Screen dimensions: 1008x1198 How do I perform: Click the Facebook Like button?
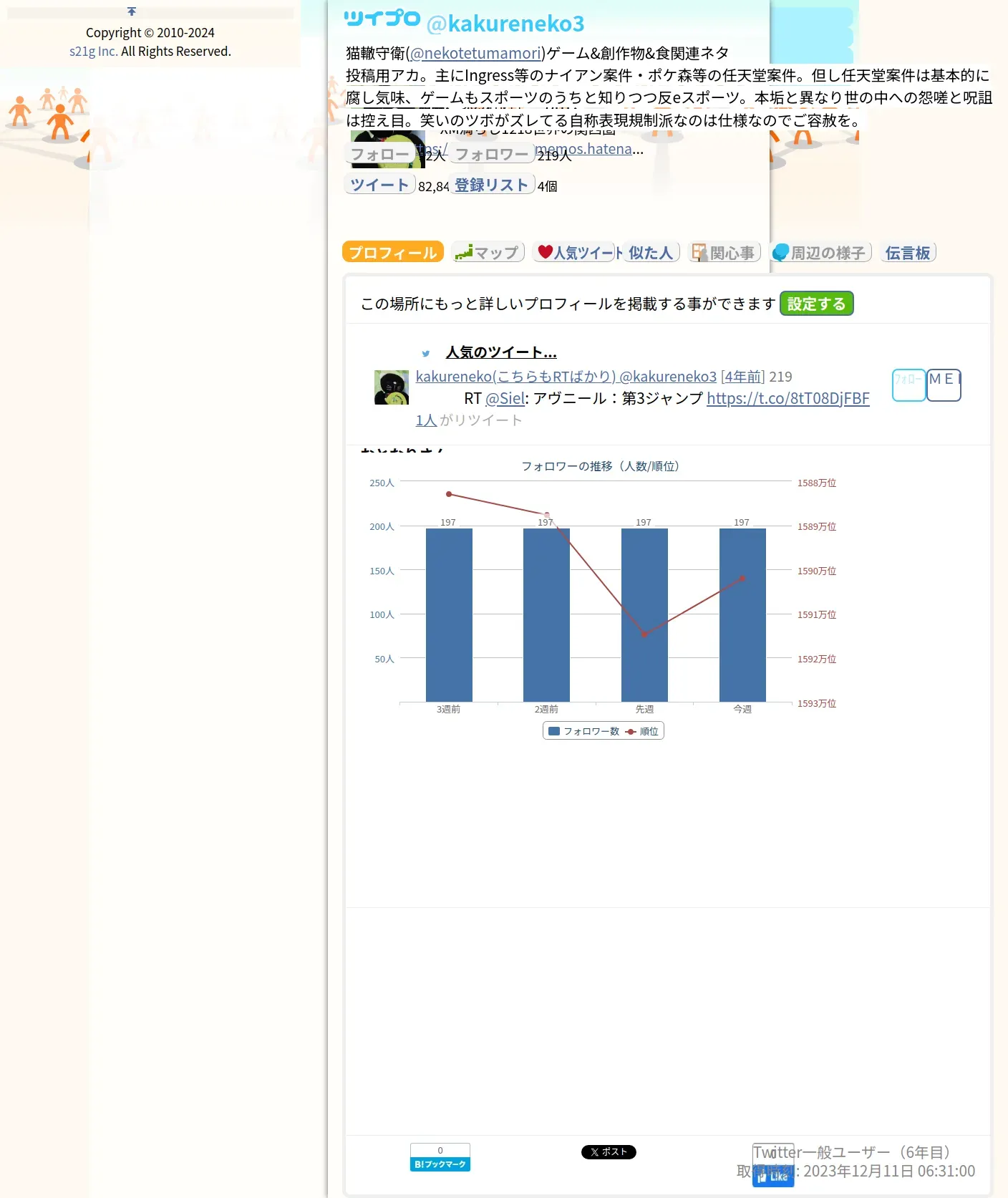pyautogui.click(x=773, y=1175)
